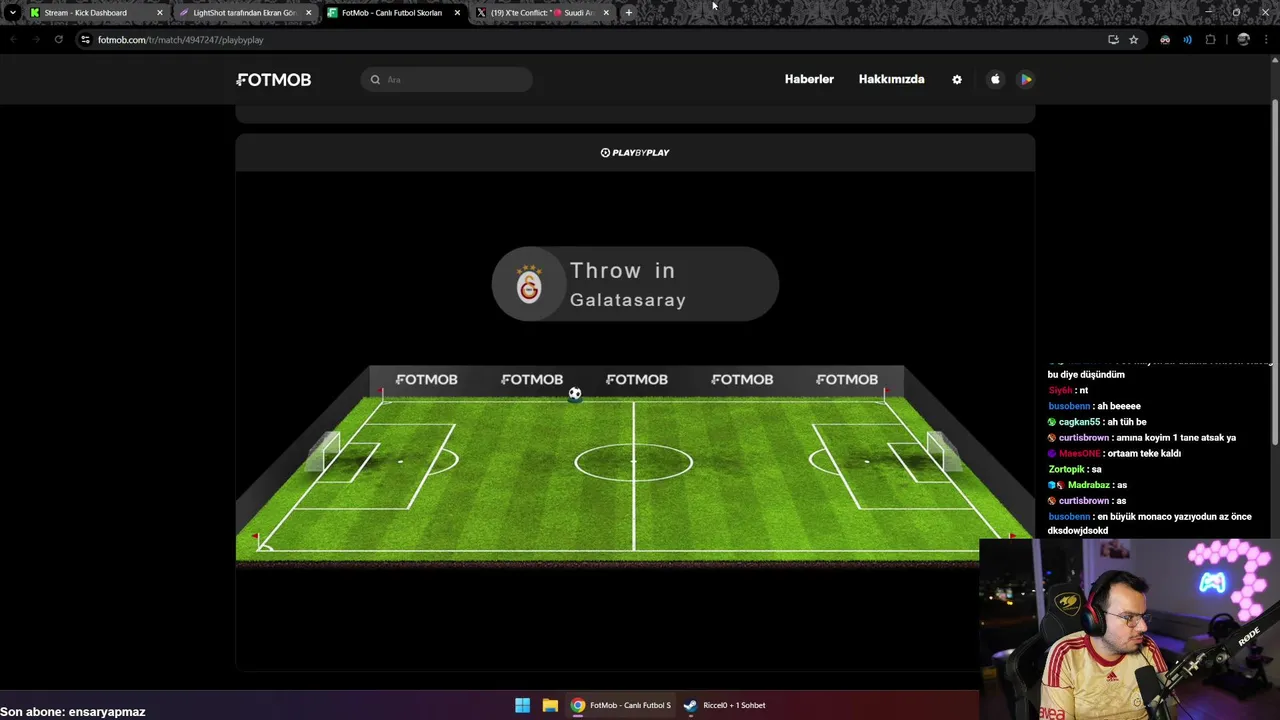Click the Google Play store icon
Image resolution: width=1280 pixels, height=720 pixels.
click(x=1026, y=79)
